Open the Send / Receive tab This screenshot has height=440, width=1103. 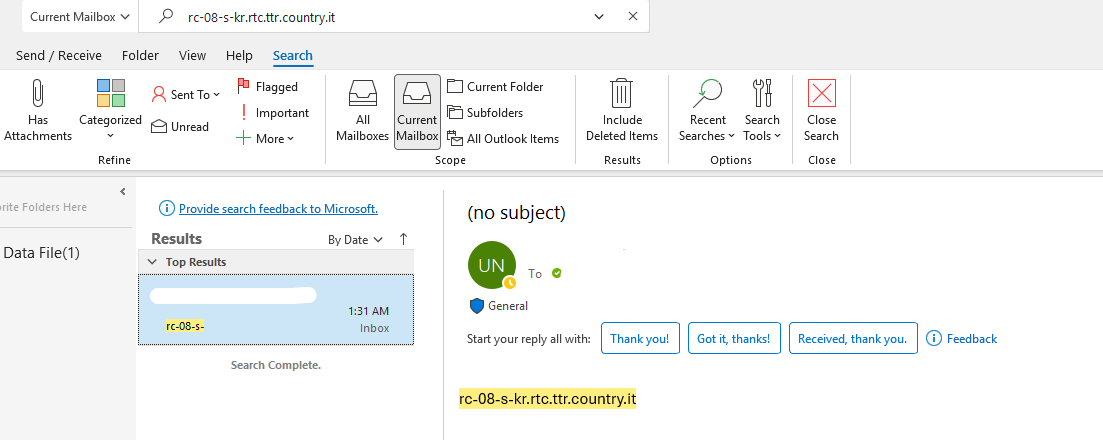58,56
